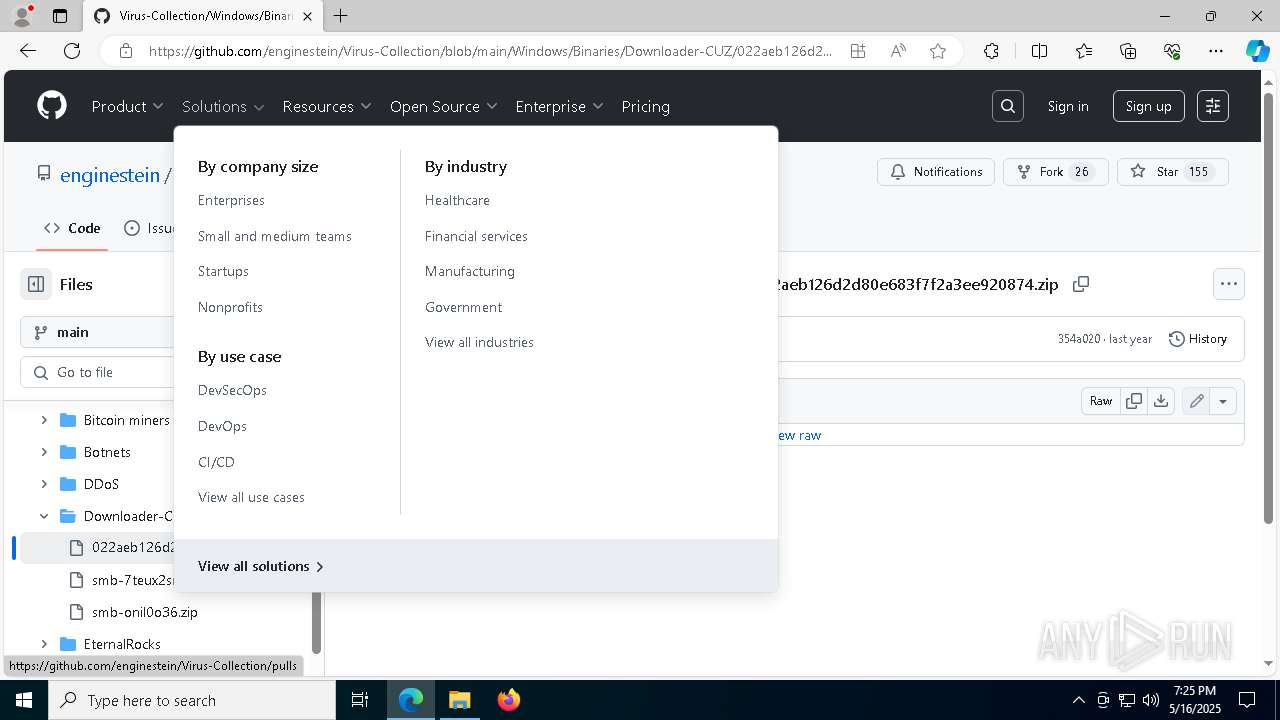
Task: Expand the Resources menu
Action: 327,106
